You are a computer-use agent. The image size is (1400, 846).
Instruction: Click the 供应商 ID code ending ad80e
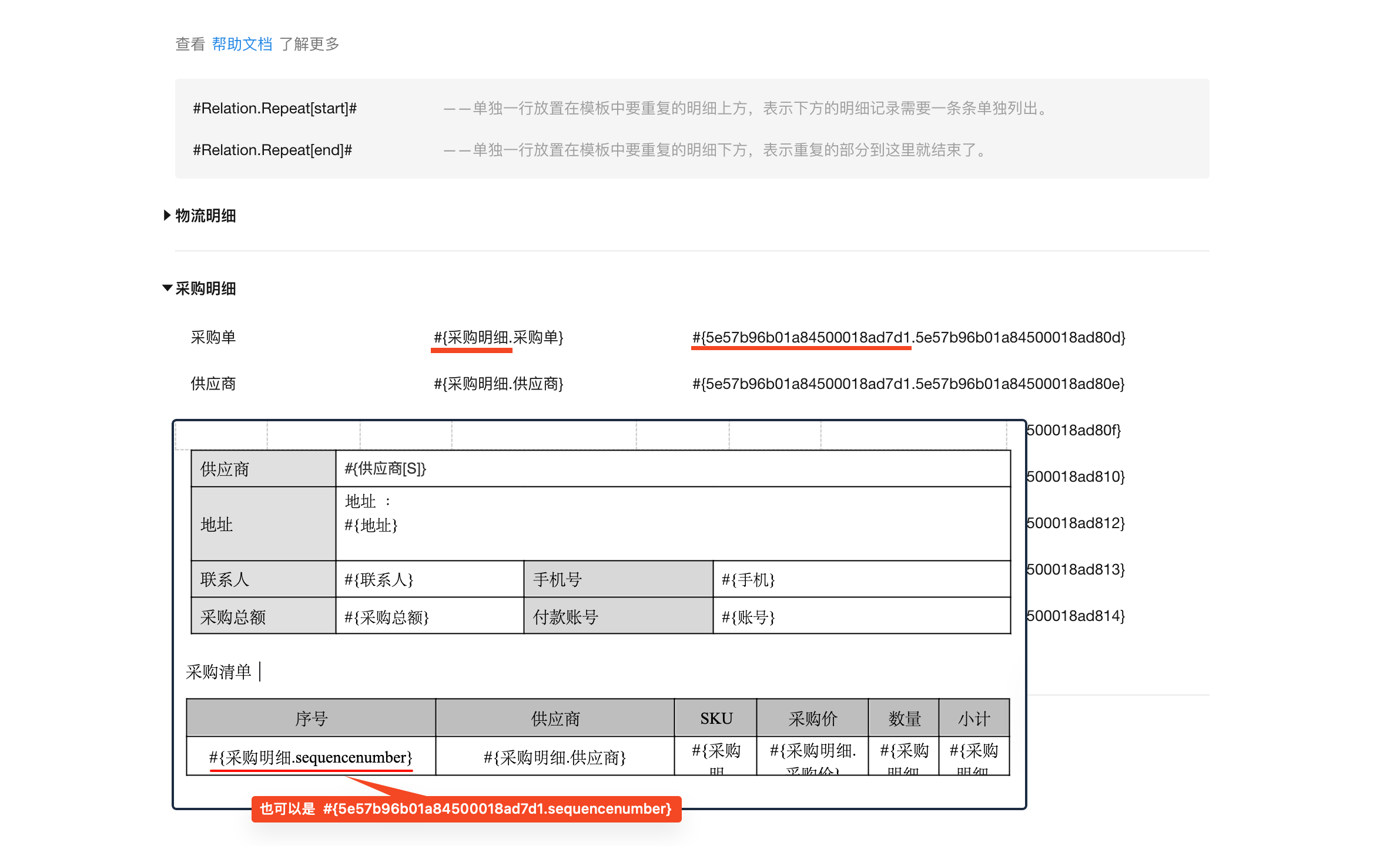(x=908, y=384)
